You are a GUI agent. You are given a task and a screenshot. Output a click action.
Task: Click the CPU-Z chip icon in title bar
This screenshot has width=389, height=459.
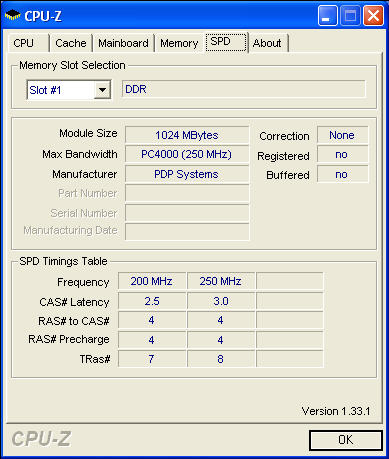[12, 15]
